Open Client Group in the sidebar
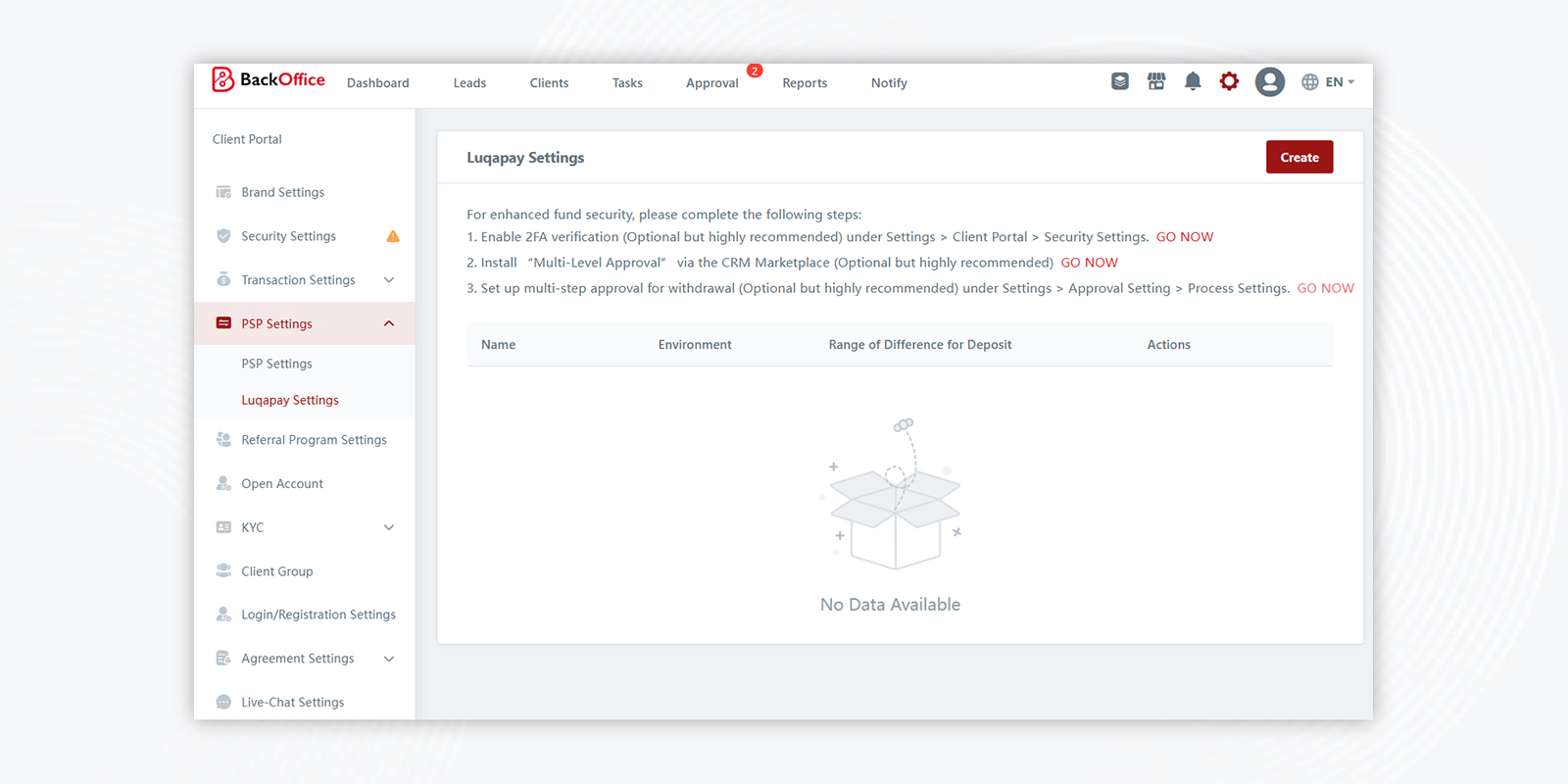The height and width of the screenshot is (784, 1568). [x=277, y=571]
